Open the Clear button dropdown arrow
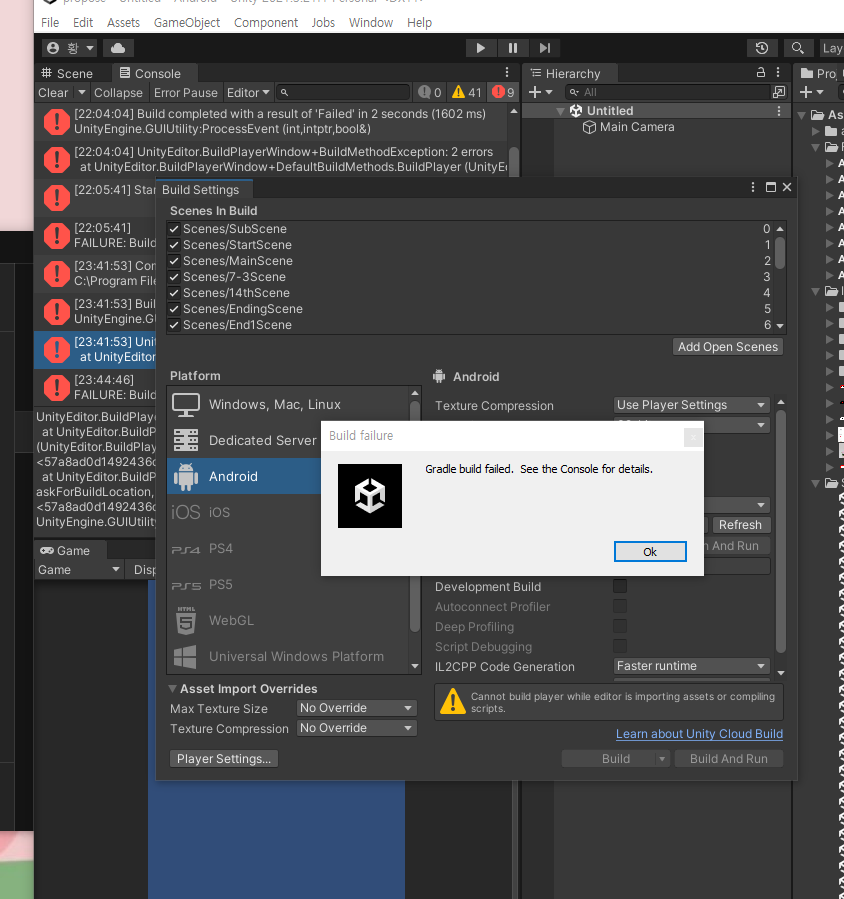844x899 pixels. coord(82,92)
